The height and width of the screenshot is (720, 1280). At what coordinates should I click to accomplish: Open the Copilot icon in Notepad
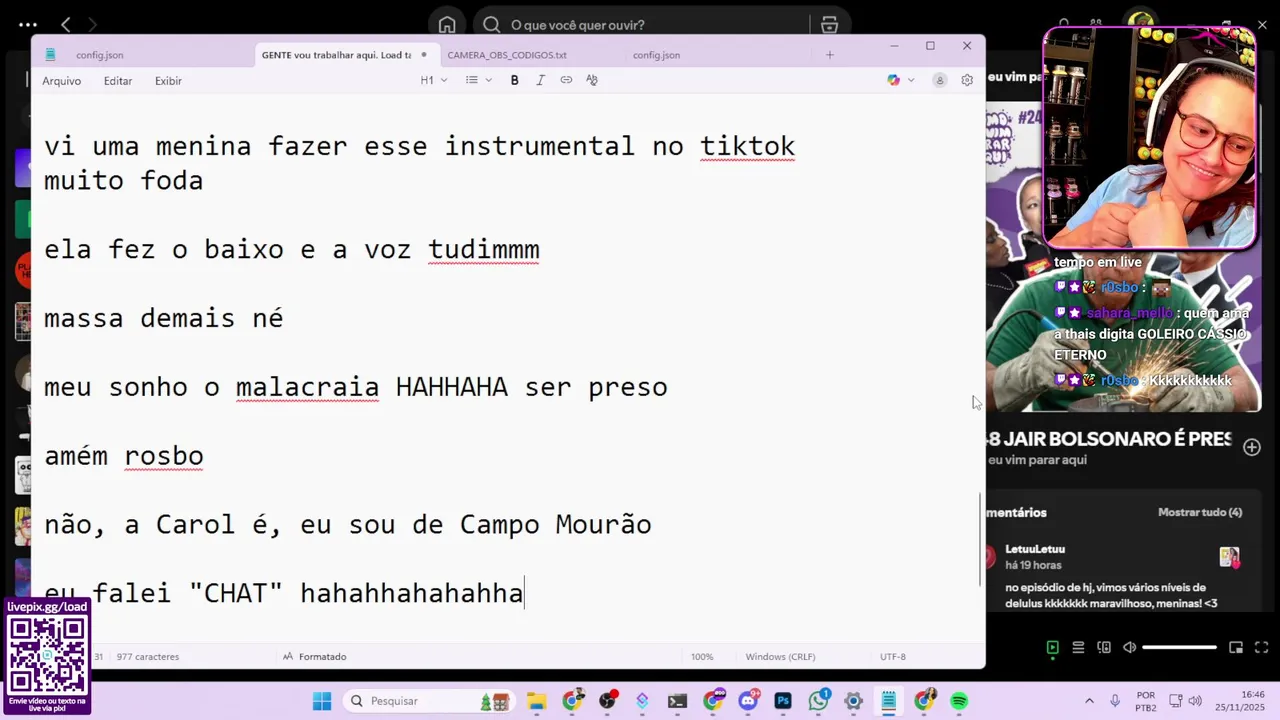[x=893, y=80]
